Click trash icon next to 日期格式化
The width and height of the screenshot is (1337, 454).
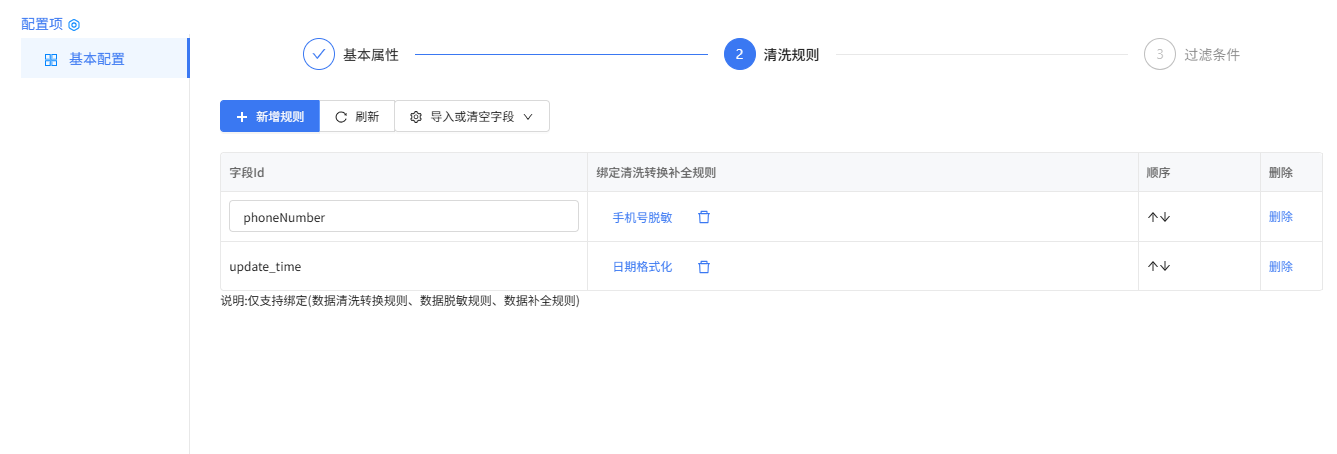(704, 267)
